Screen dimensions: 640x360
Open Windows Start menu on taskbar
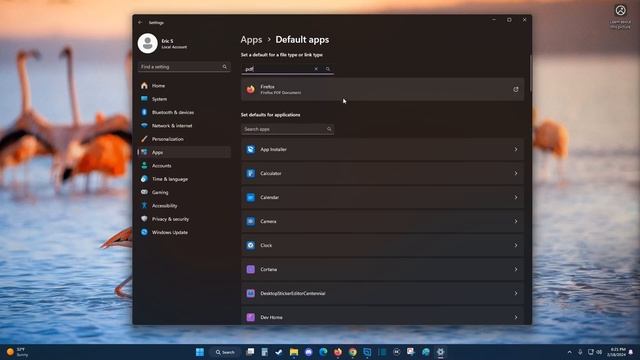pyautogui.click(x=200, y=352)
